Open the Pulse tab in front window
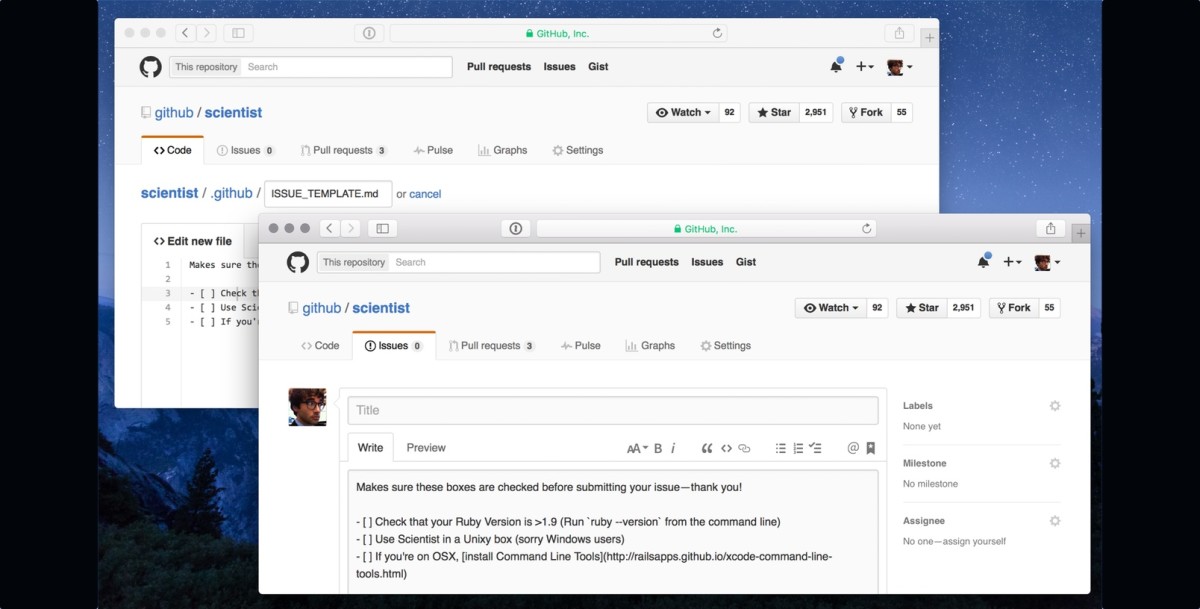 581,346
